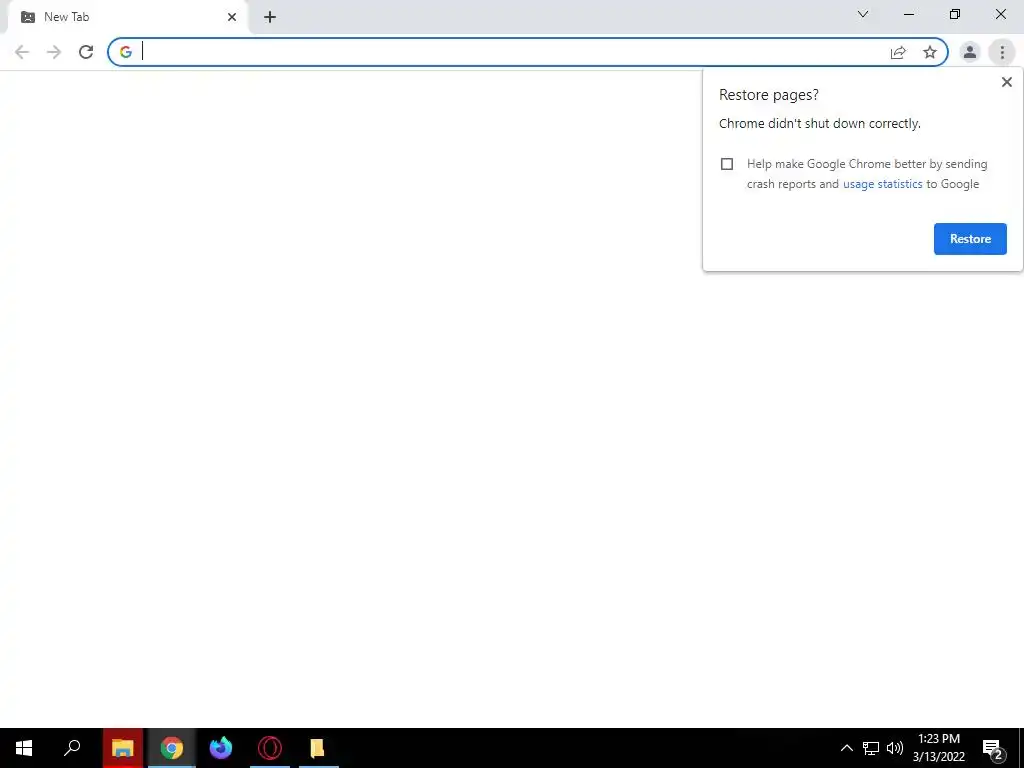Reload the page
Viewport: 1024px width, 768px height.
pos(86,52)
